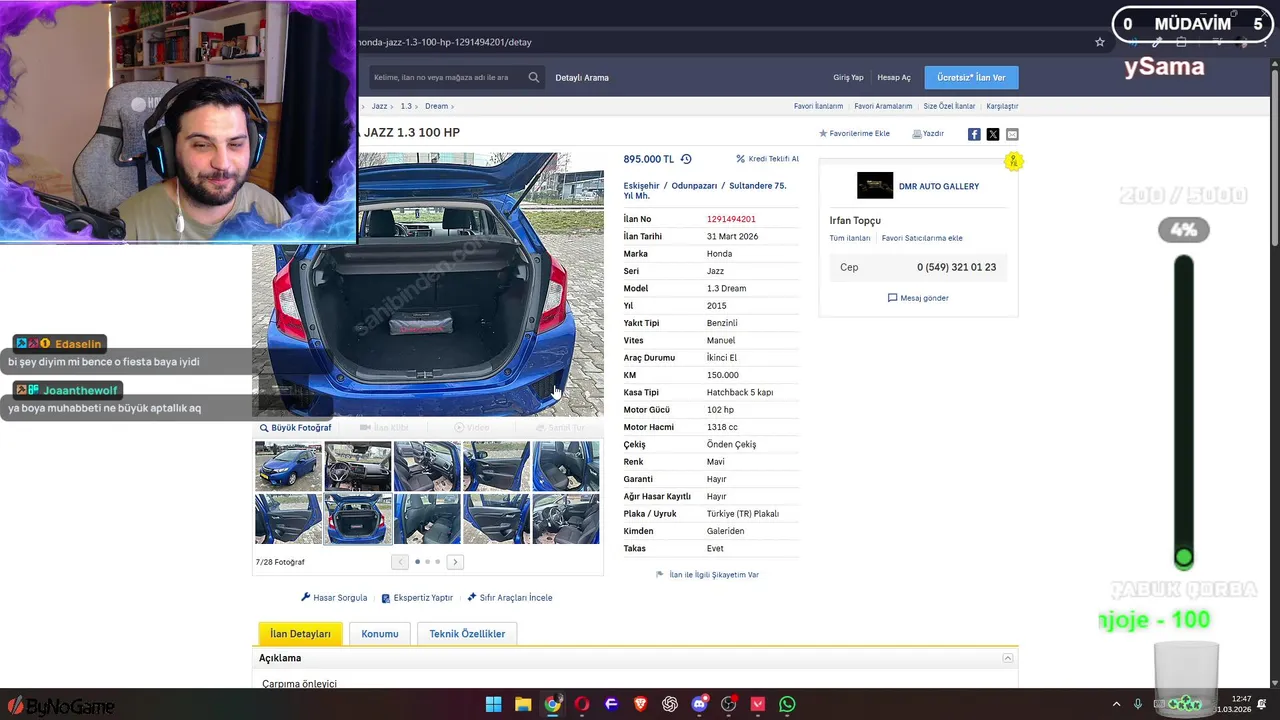The image size is (1280, 720).
Task: Click Ekspertiz Yaptır link
Action: point(417,598)
